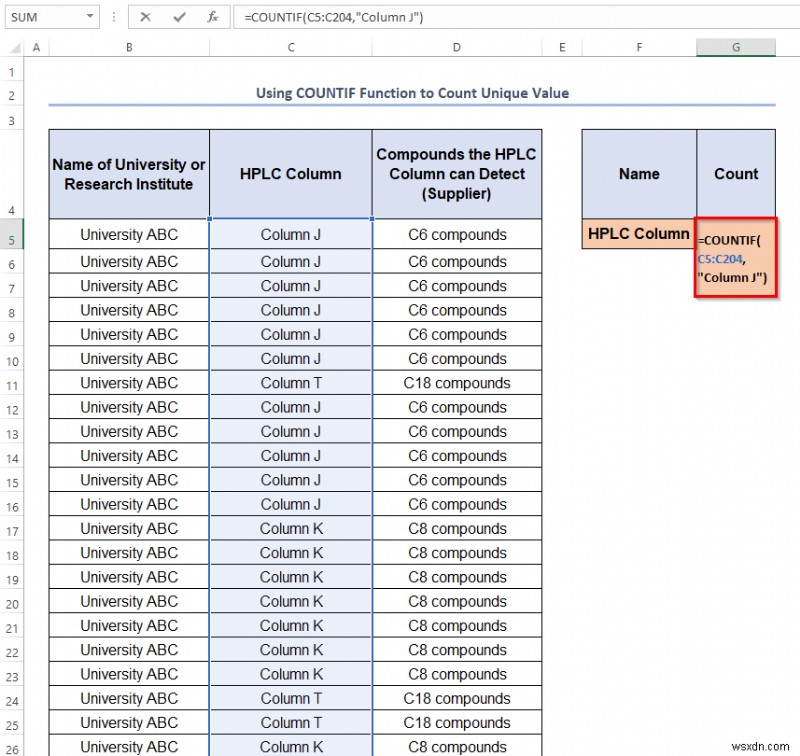Select column B header
800x756 pixels.
coord(128,47)
